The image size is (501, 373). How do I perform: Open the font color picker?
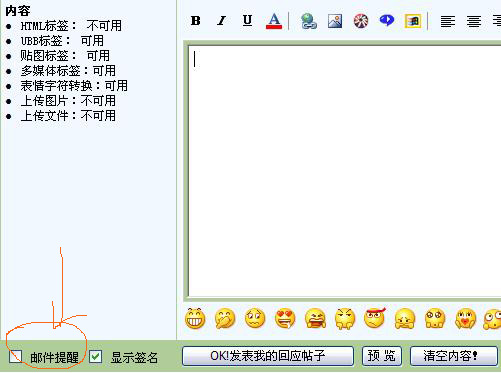pos(274,21)
